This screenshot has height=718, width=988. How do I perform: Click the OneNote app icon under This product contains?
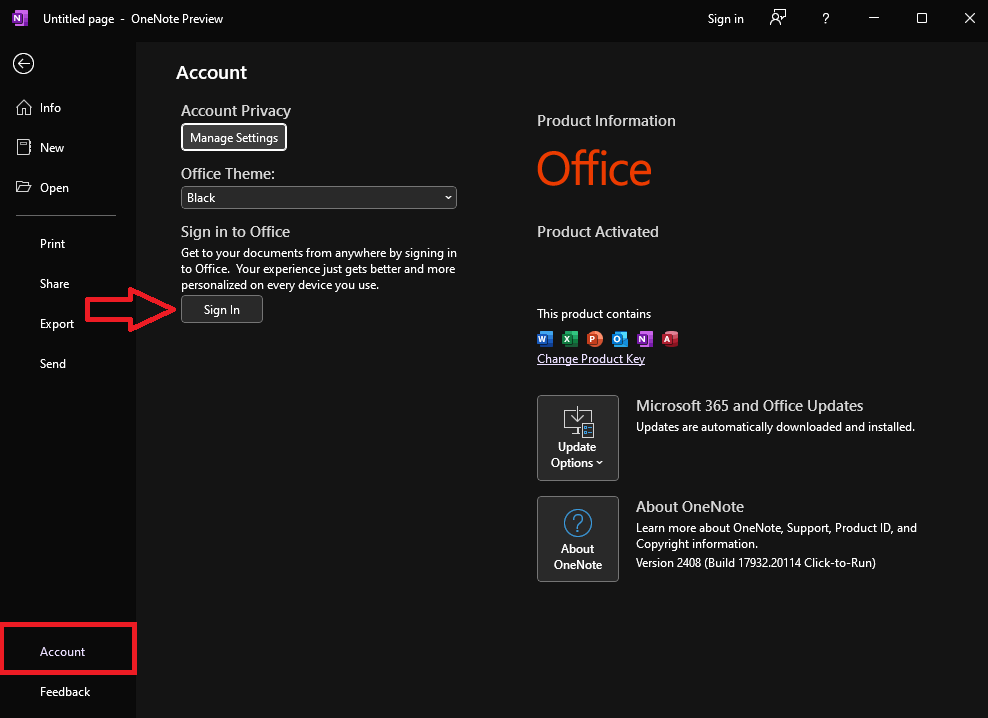click(x=645, y=339)
